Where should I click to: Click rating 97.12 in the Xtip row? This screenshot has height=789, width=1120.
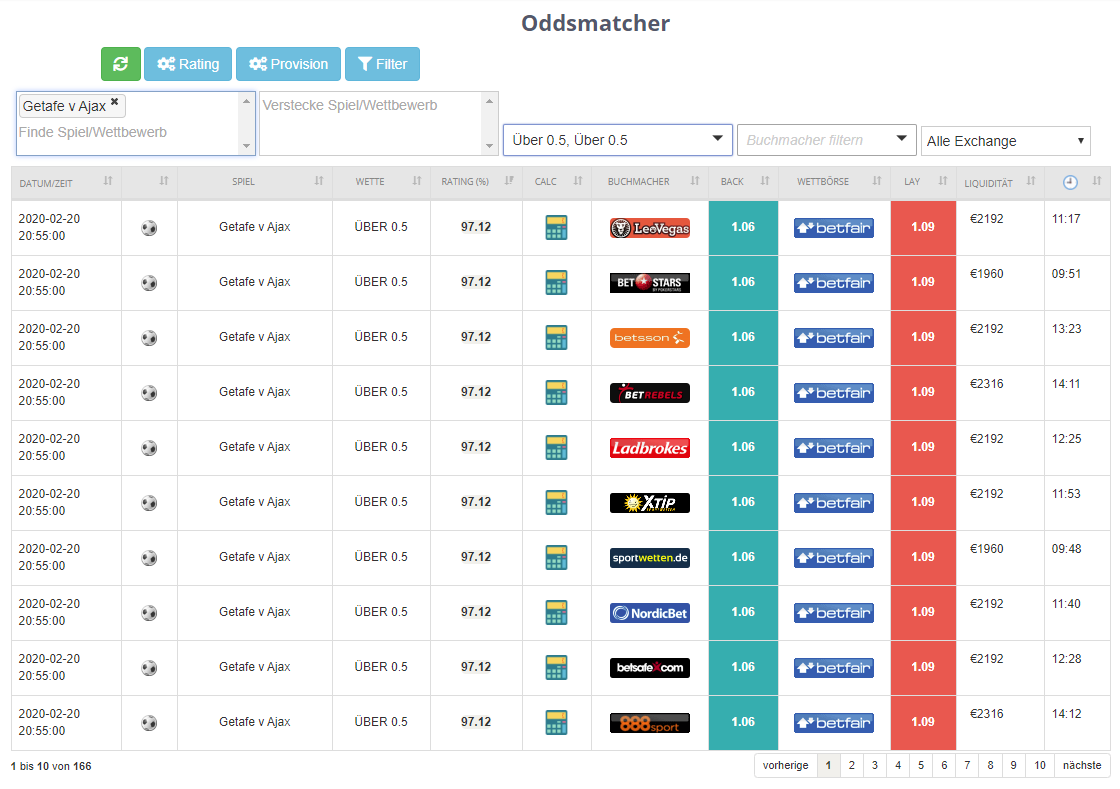476,502
